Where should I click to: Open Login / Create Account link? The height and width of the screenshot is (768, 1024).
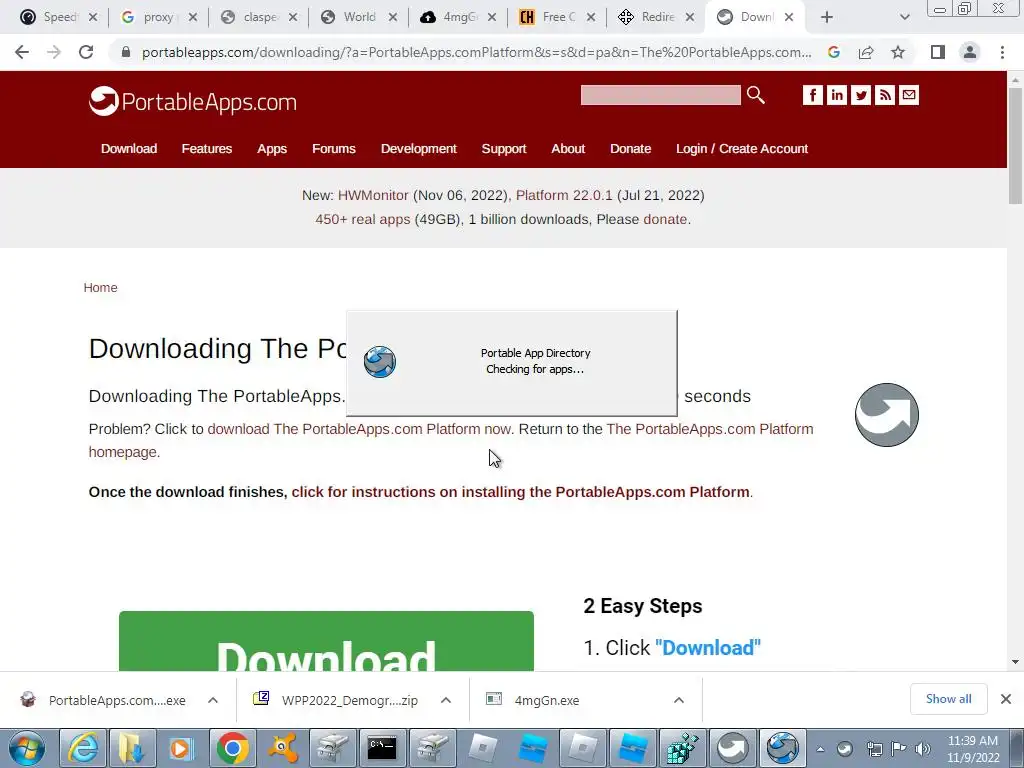[742, 149]
